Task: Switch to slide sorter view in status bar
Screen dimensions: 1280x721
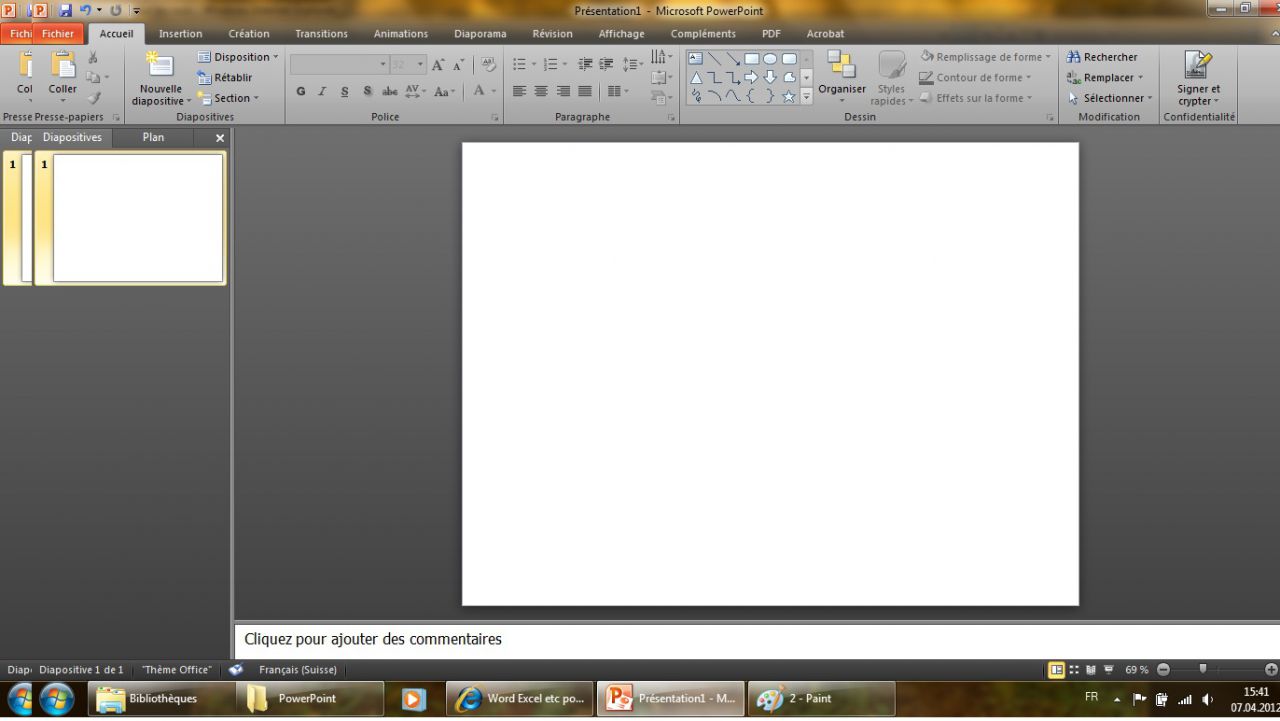Action: [x=1074, y=670]
